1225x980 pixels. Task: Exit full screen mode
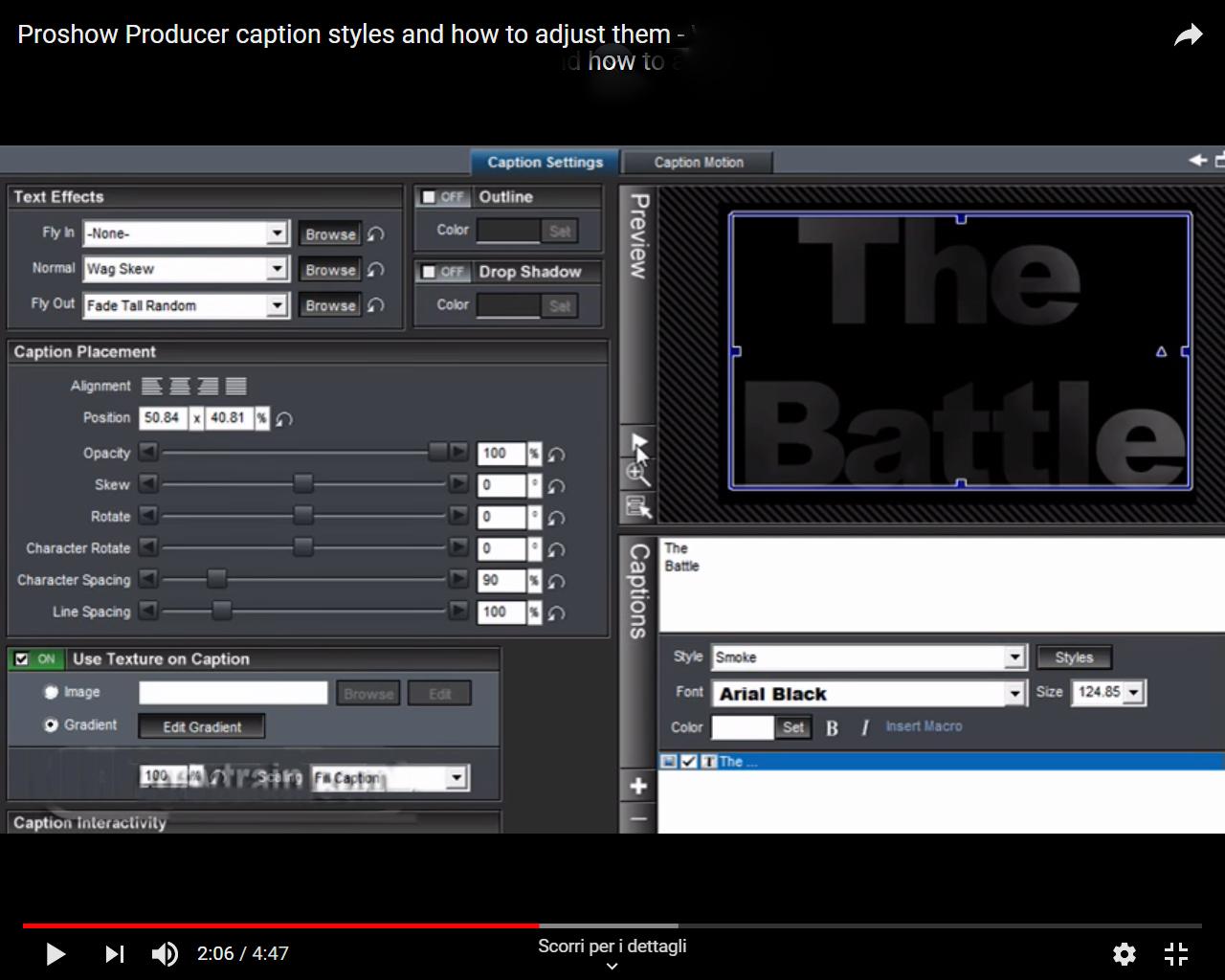click(x=1176, y=953)
